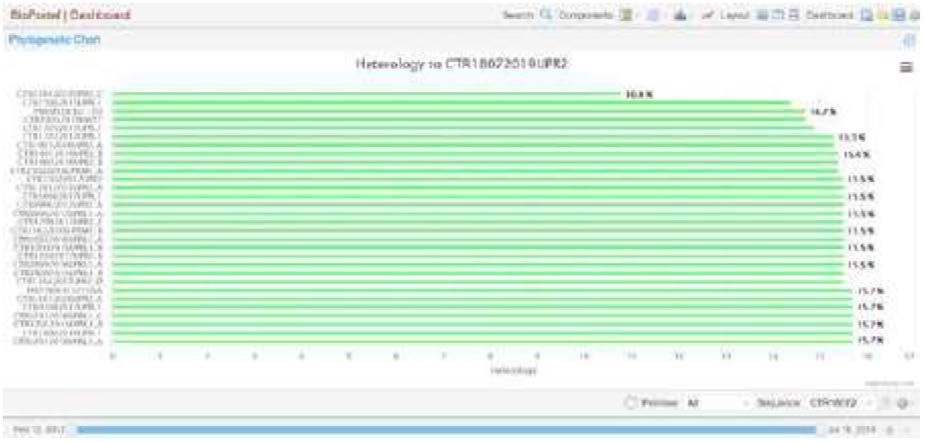Screen dimensions: 925x443
Task: Click the pale document component icon
Action: coord(652,15)
